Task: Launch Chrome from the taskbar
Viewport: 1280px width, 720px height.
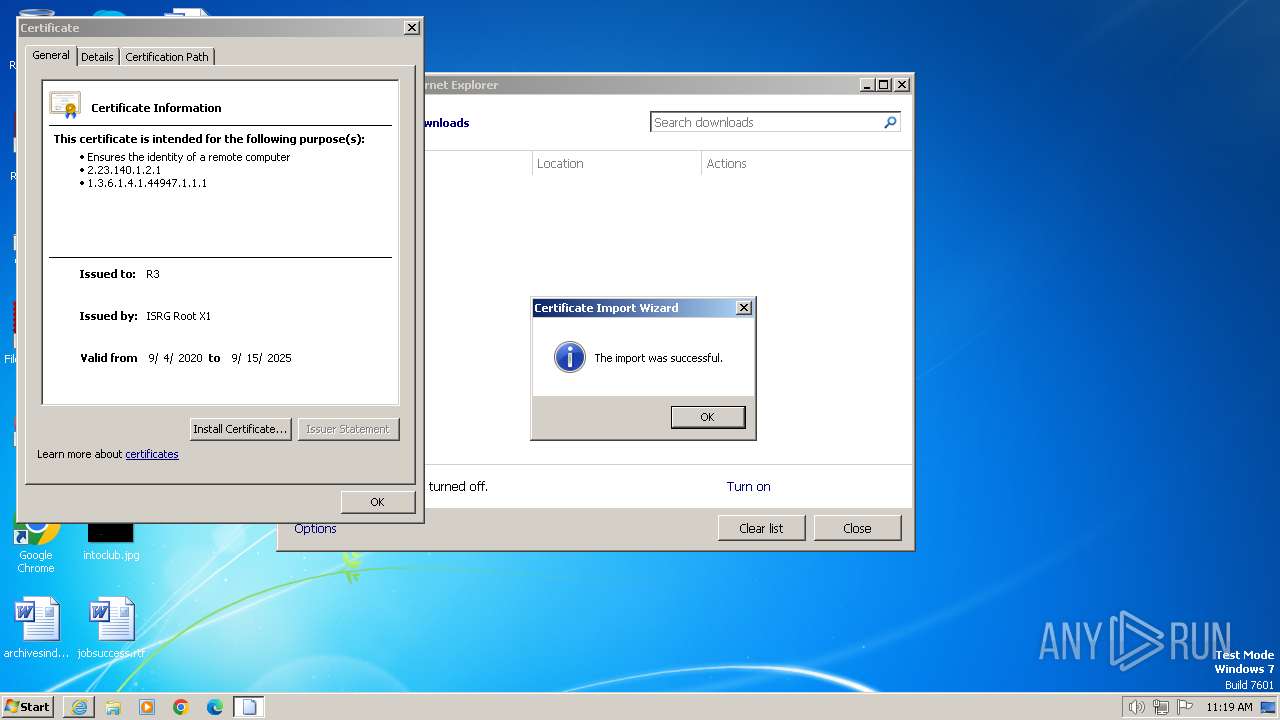Action: [x=181, y=707]
